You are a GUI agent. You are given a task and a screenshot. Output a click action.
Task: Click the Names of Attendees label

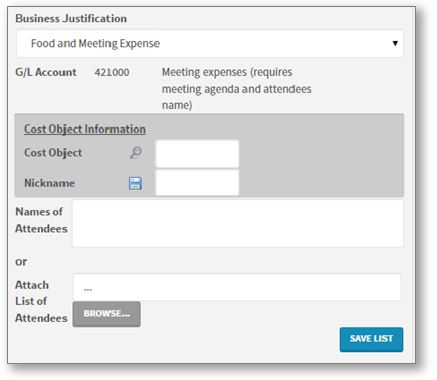click(x=41, y=220)
